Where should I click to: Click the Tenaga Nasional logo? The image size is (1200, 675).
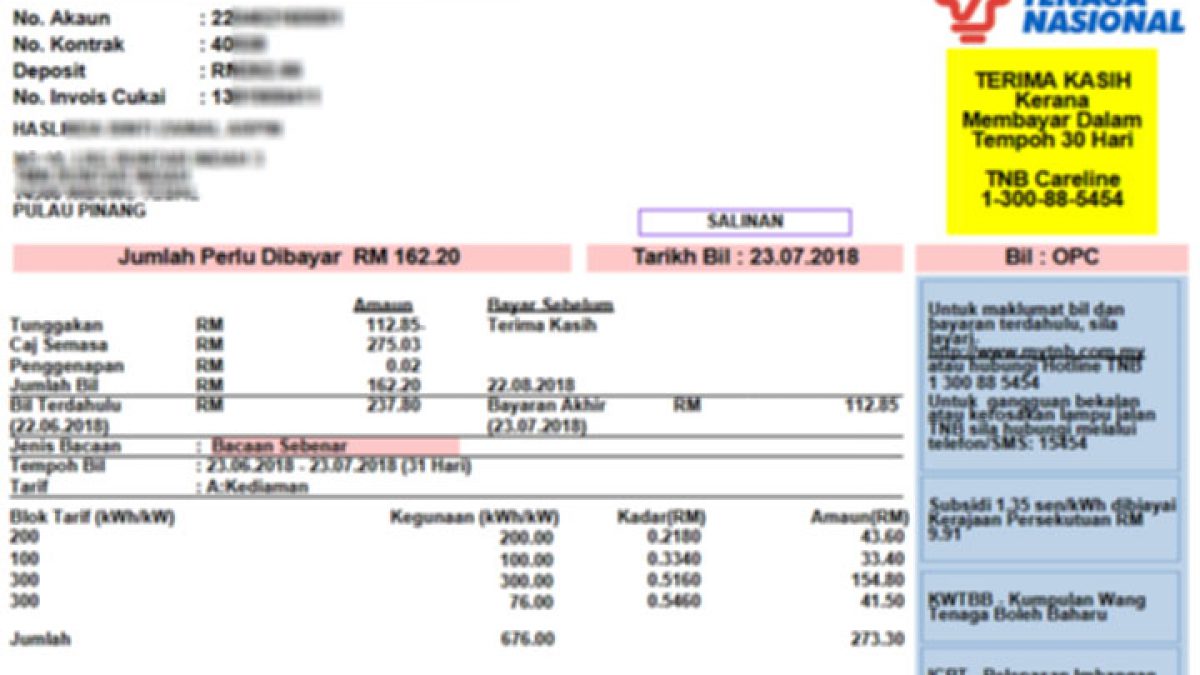coord(1058,19)
